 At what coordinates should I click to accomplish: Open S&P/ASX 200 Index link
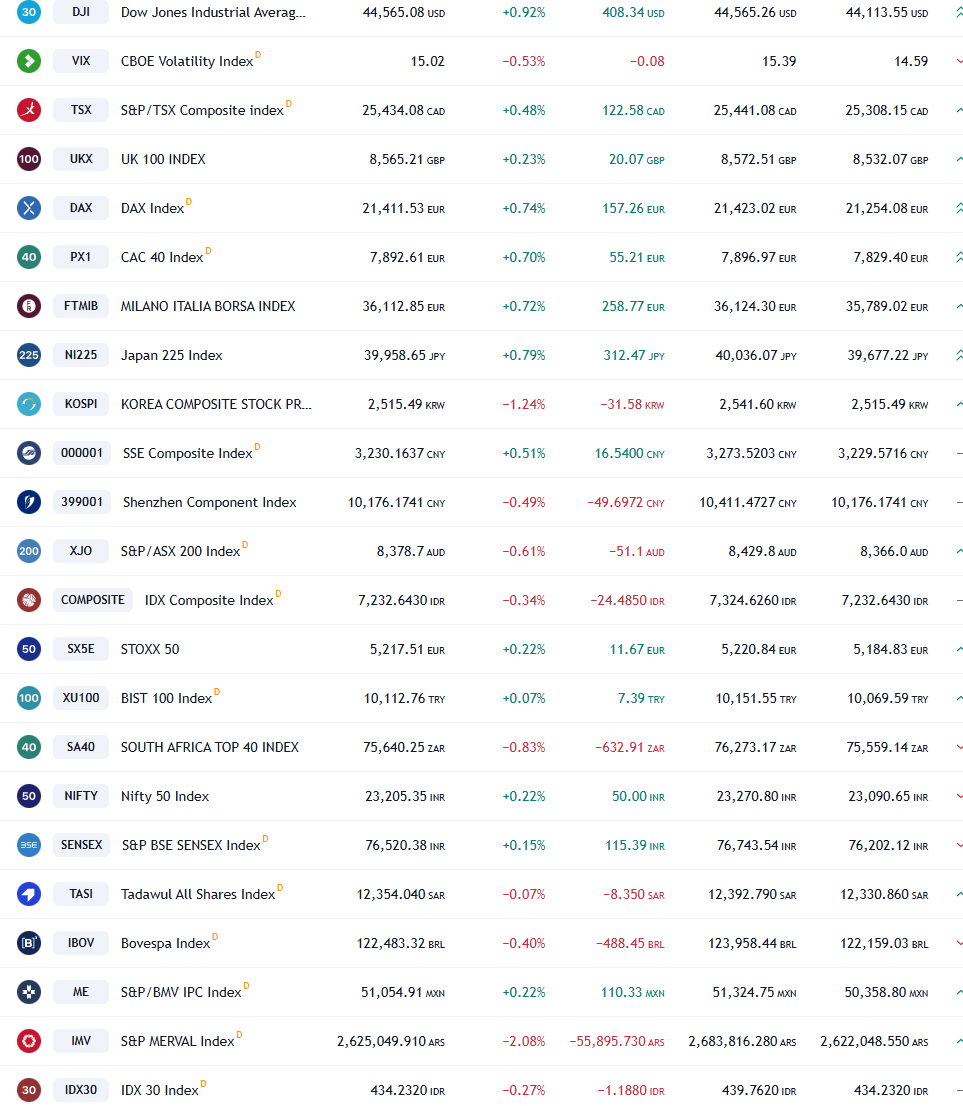pos(181,551)
